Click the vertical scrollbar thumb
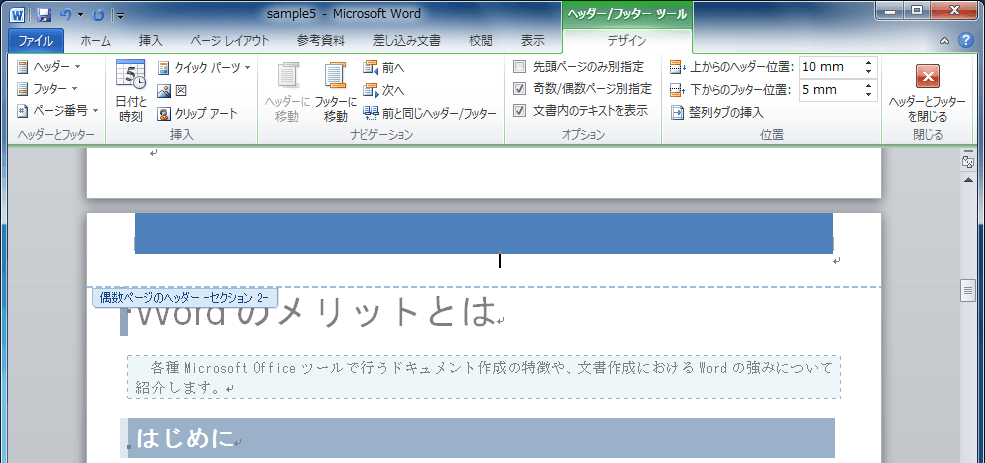 click(x=967, y=290)
